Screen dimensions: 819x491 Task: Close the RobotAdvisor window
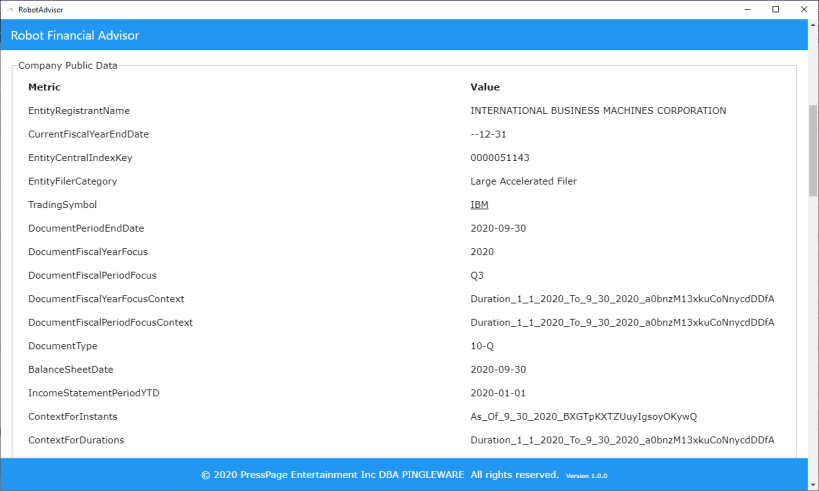pyautogui.click(x=804, y=9)
